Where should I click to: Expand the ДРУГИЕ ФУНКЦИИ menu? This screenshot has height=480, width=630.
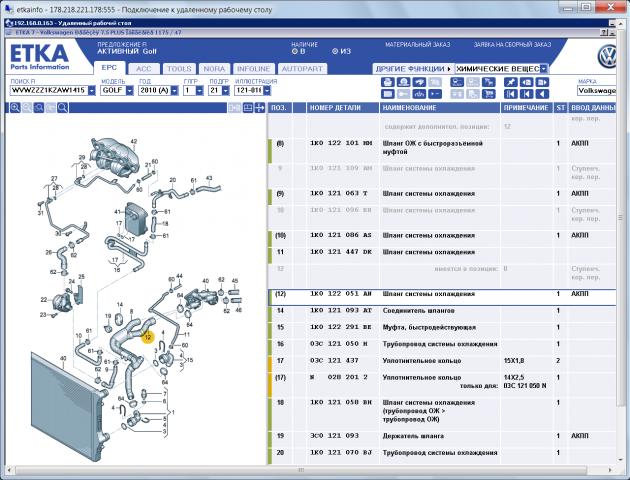coord(413,69)
